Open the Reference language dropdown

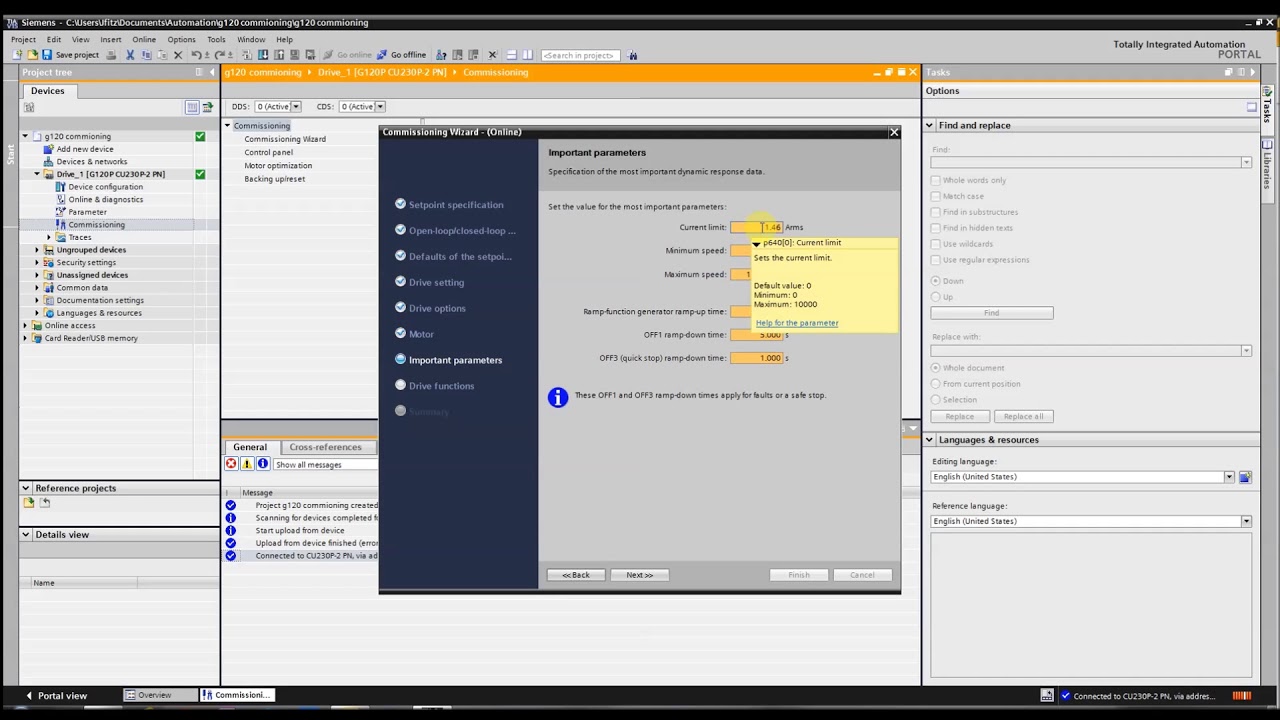click(1246, 521)
